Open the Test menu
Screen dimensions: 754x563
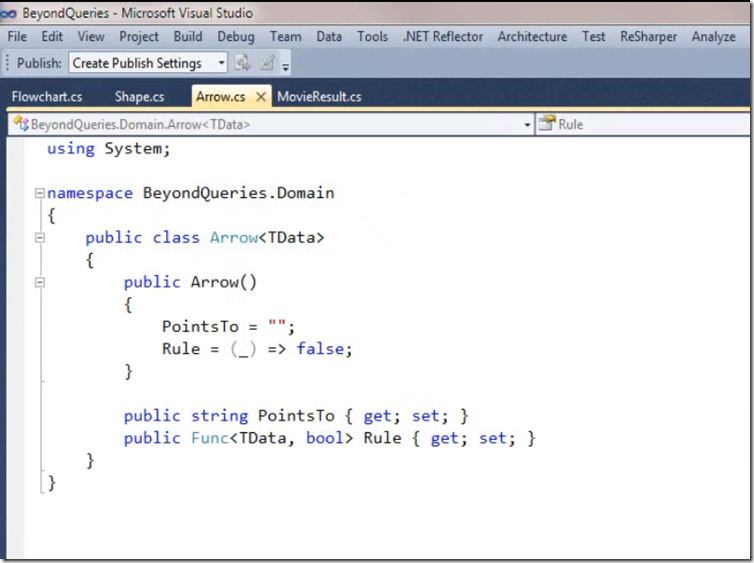[x=593, y=37]
